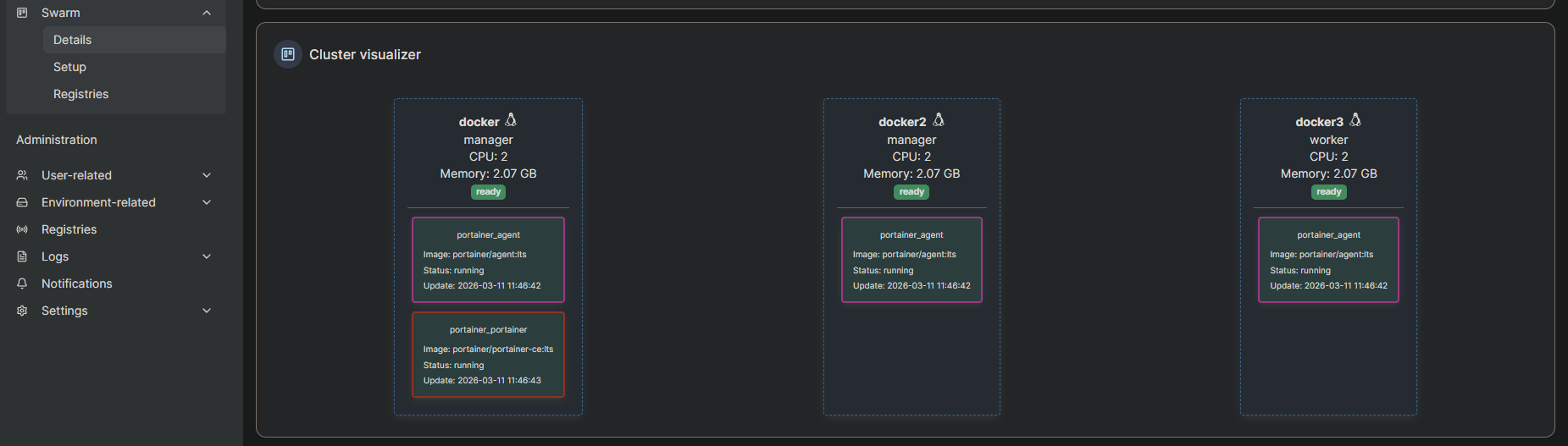Click the Cluster visualizer header icon

pyautogui.click(x=288, y=54)
